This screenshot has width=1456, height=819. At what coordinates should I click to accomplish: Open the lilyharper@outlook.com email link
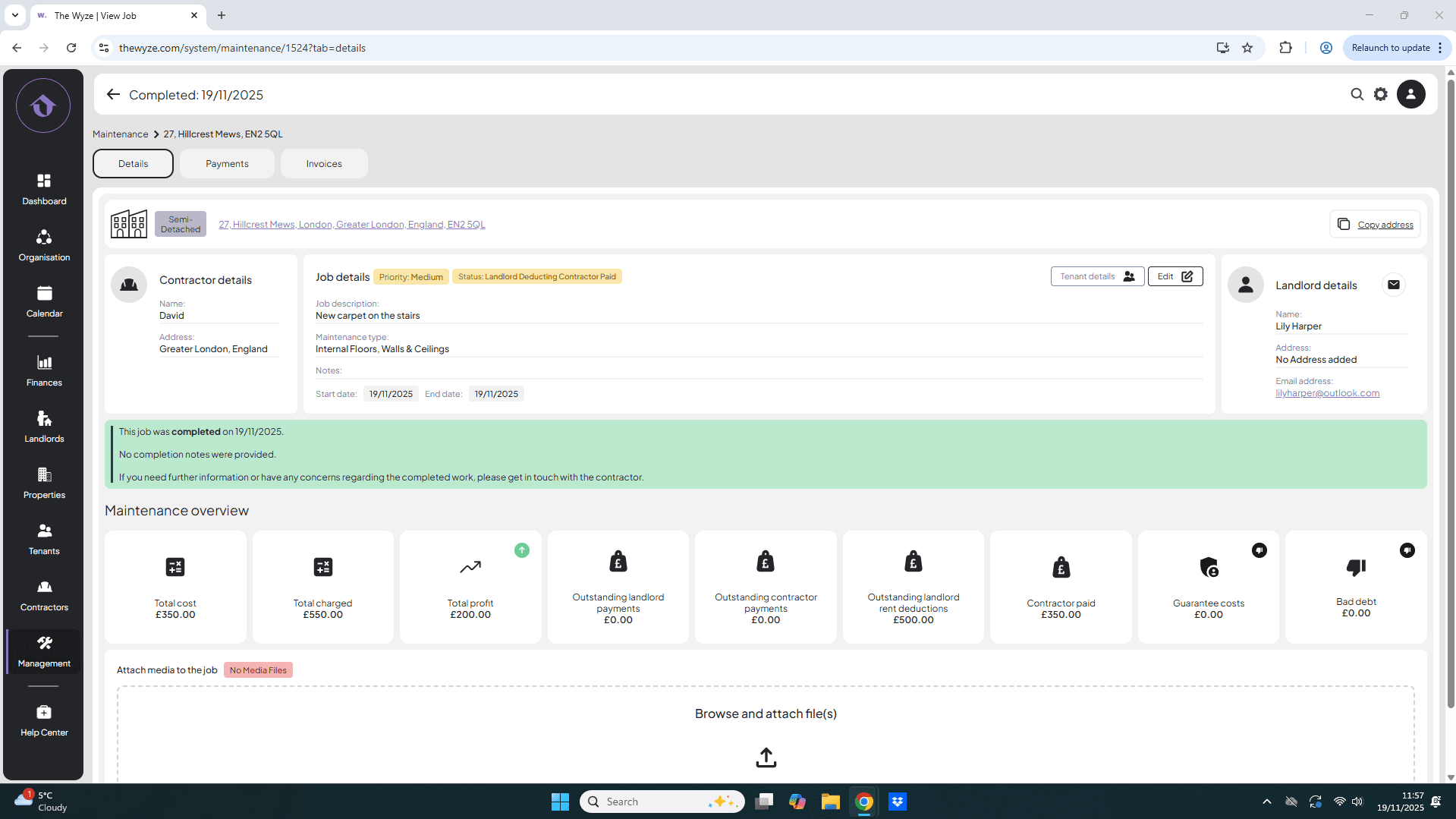coord(1327,393)
